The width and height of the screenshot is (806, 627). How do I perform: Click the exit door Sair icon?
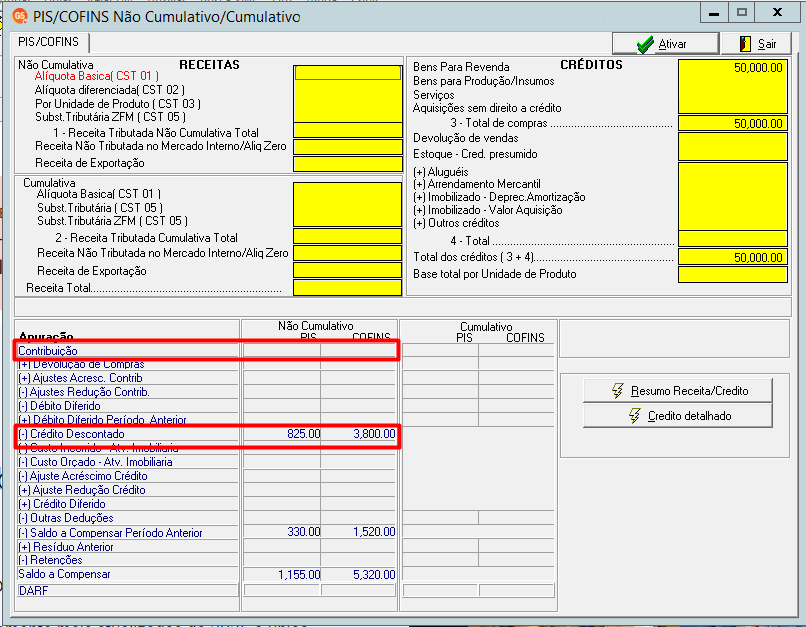click(x=745, y=44)
